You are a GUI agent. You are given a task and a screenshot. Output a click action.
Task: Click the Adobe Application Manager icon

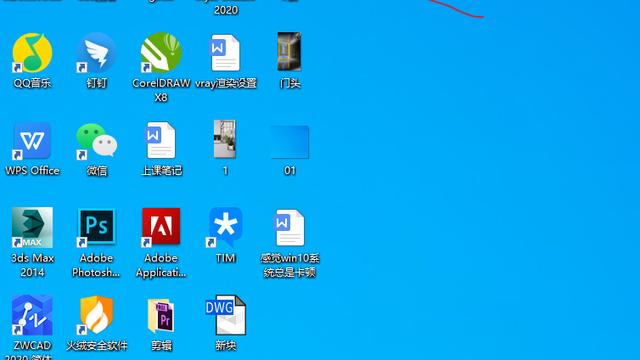click(x=161, y=227)
